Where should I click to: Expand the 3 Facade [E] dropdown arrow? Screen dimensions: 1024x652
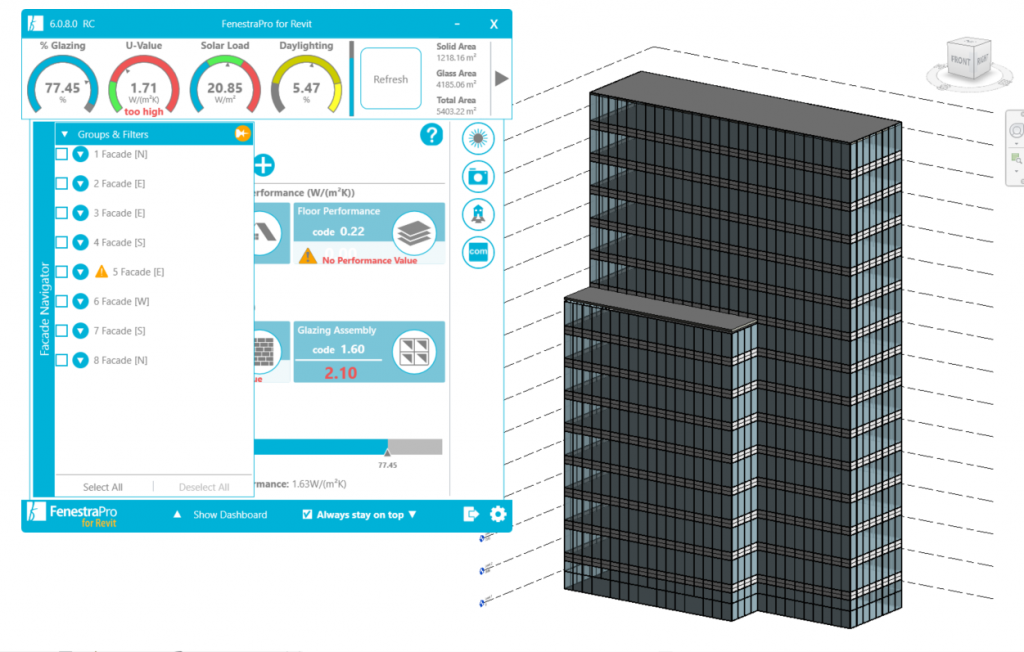80,213
